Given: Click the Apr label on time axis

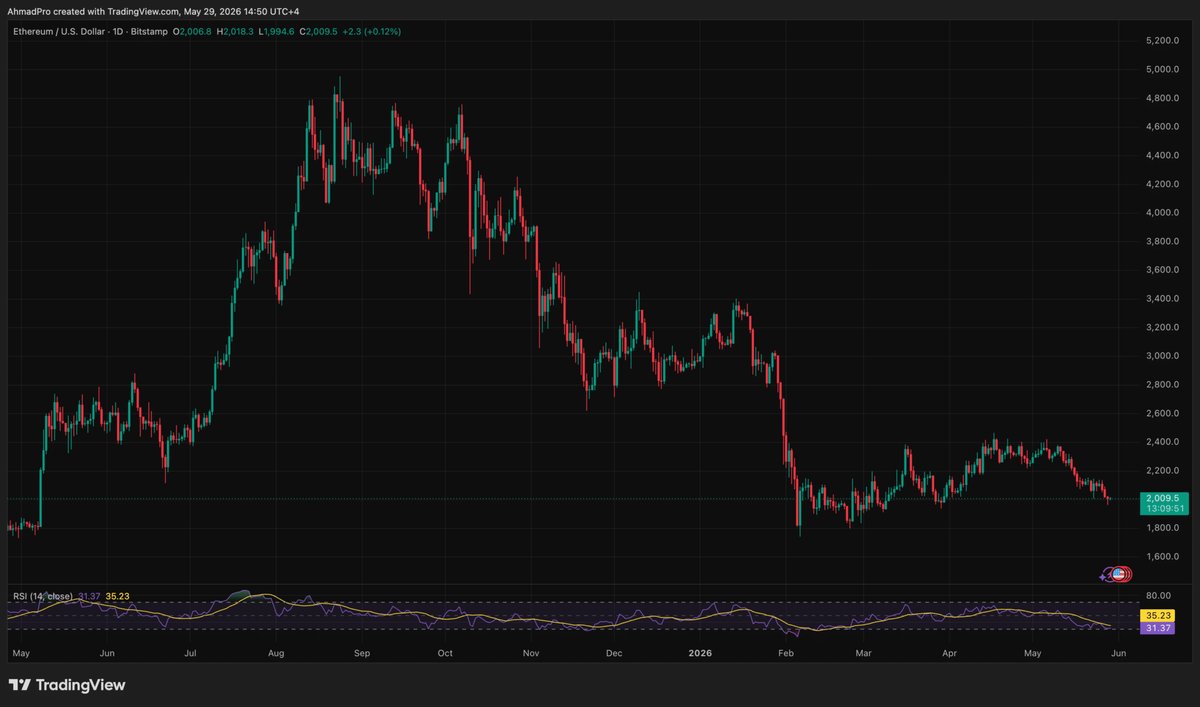Looking at the screenshot, I should click(948, 653).
